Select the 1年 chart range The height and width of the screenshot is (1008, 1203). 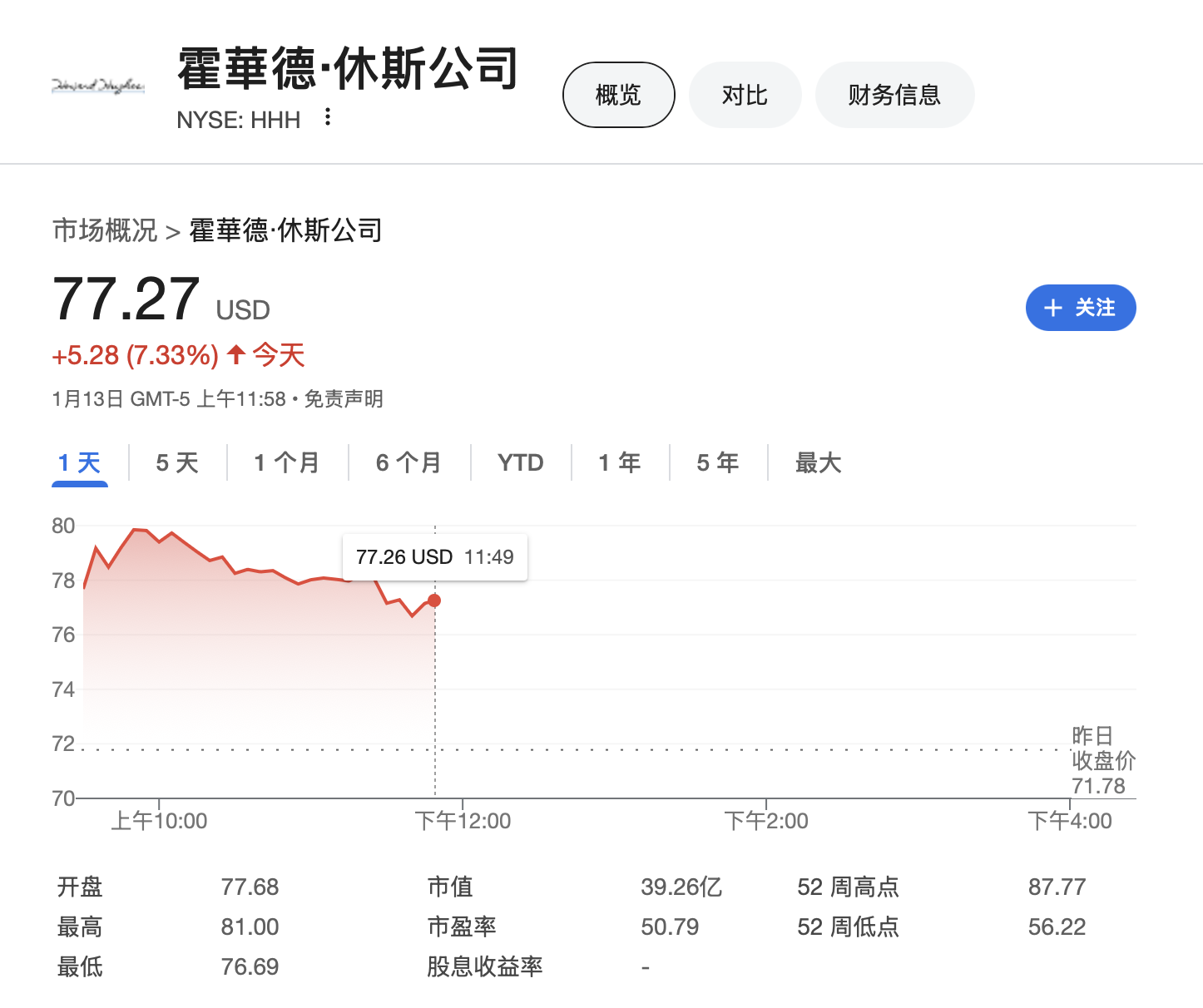coord(619,462)
